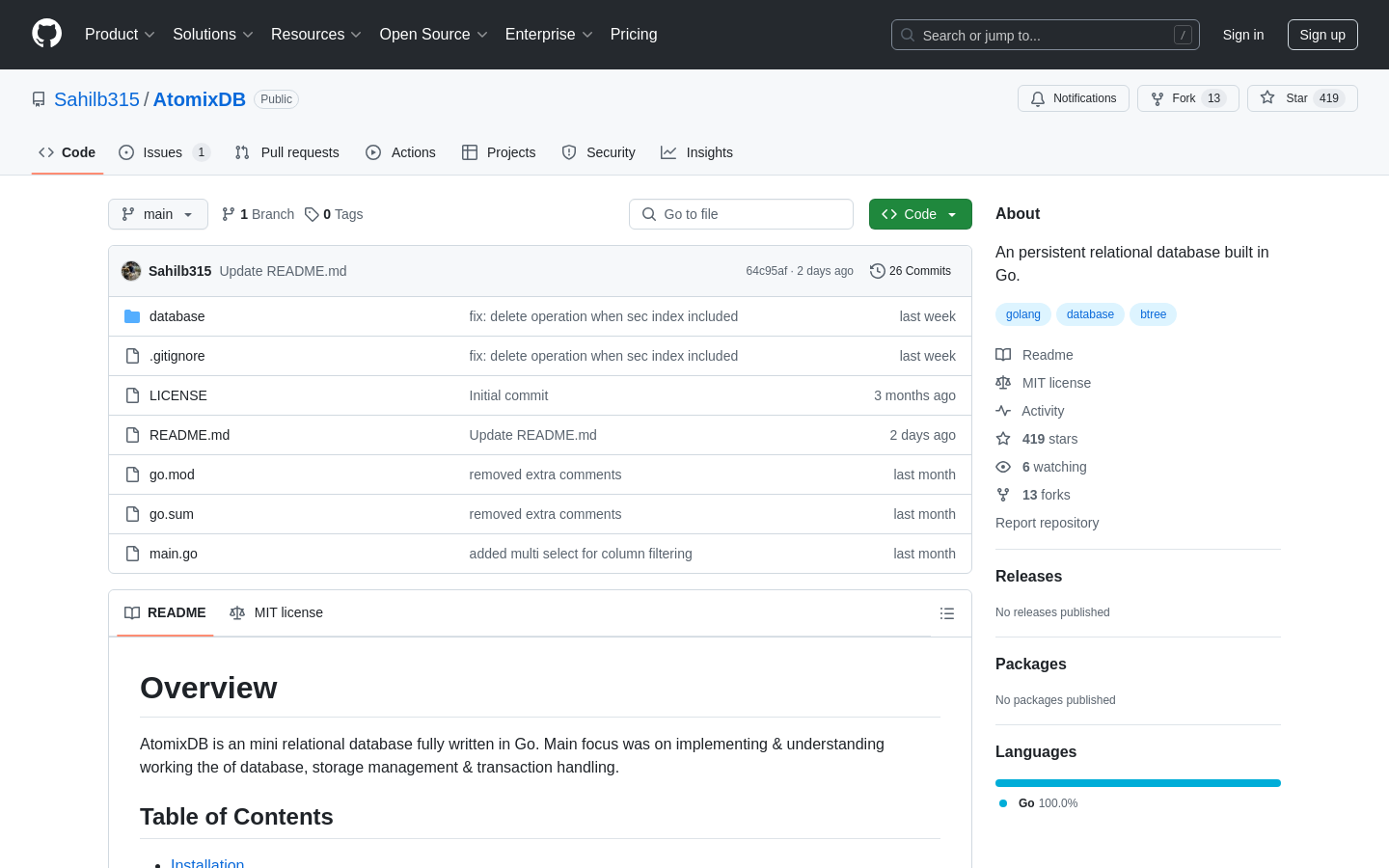Open the 'Initial commit' message link

pyautogui.click(x=508, y=395)
